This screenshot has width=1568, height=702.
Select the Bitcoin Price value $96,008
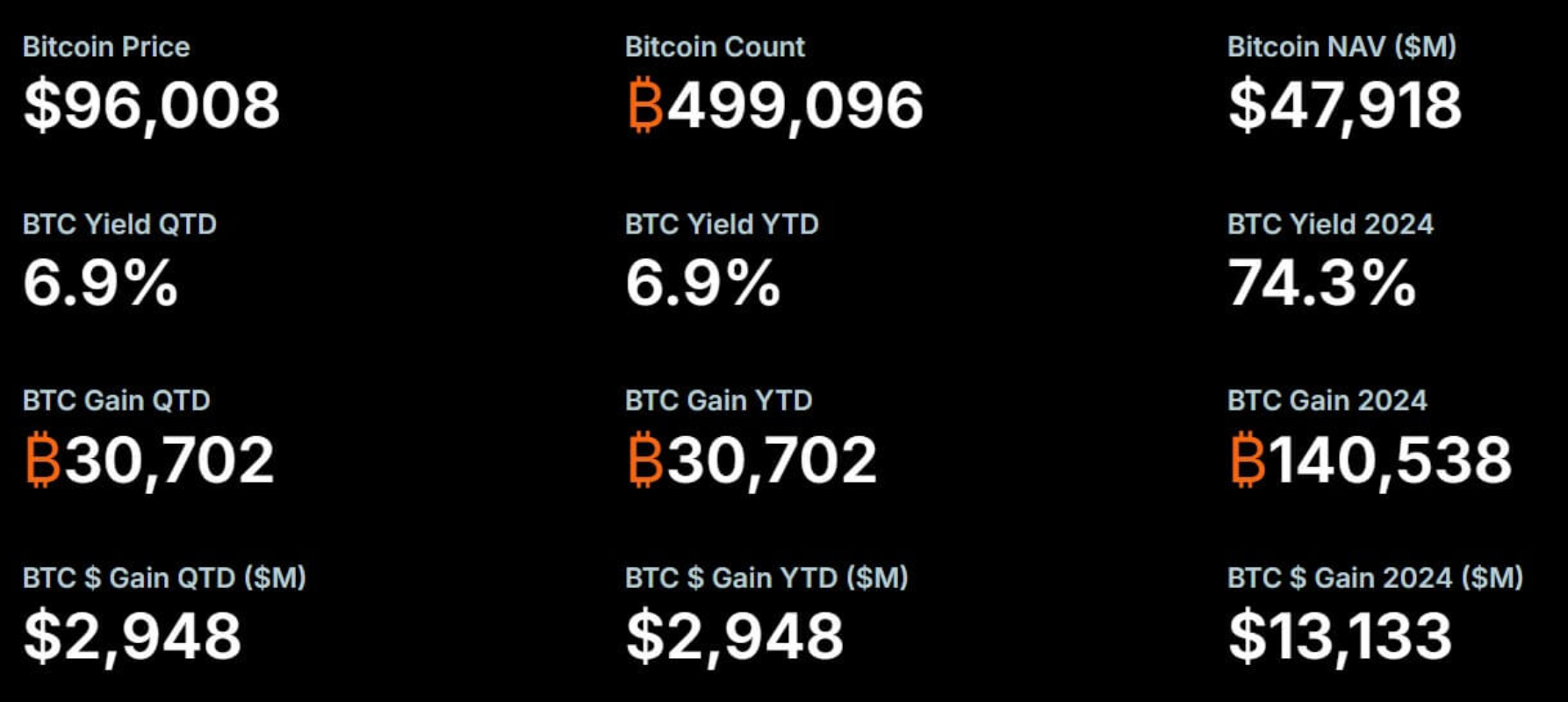(151, 105)
